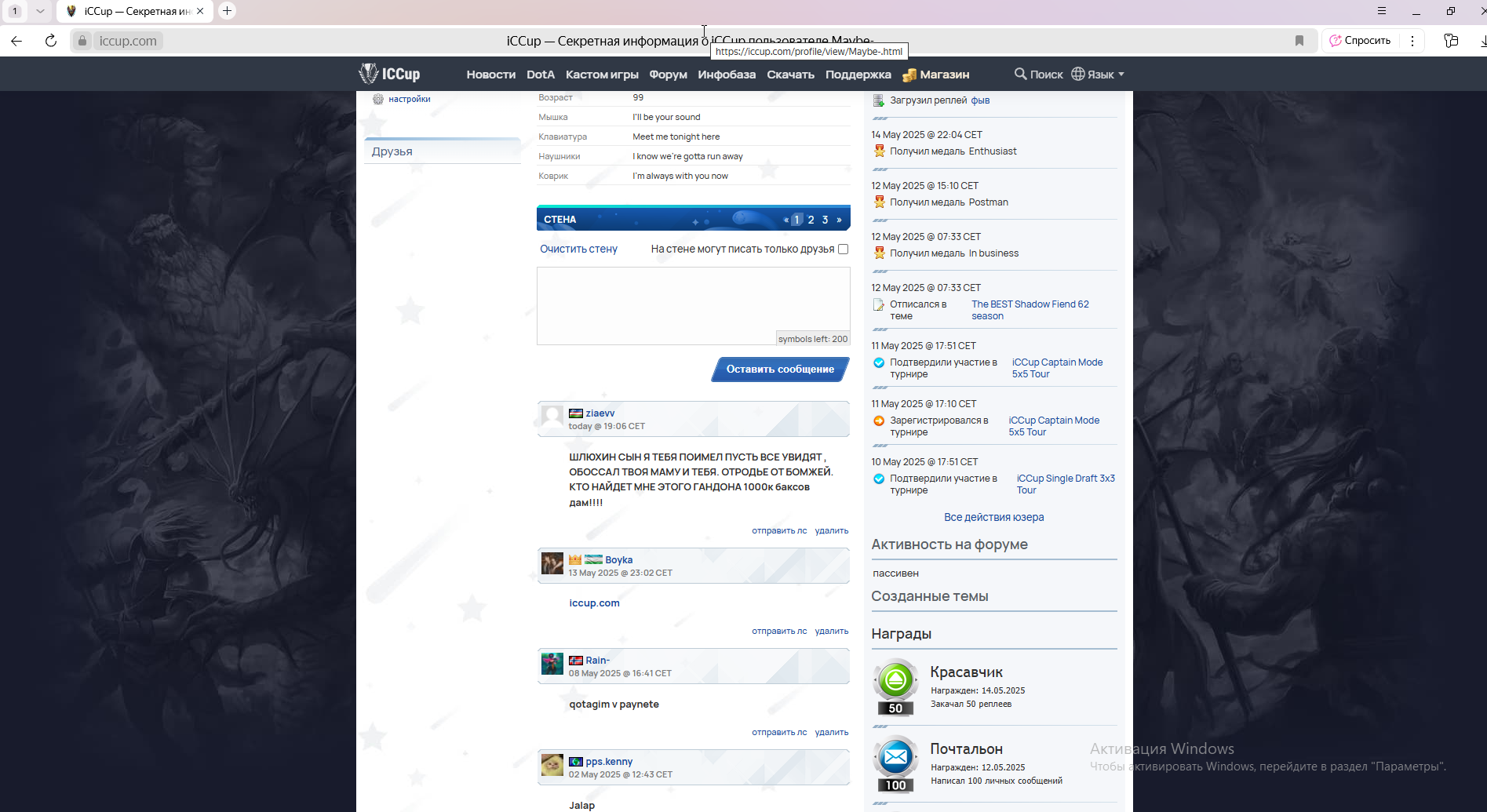Toggle friends-only wall posting checkbox
The height and width of the screenshot is (812, 1487).
click(x=843, y=249)
